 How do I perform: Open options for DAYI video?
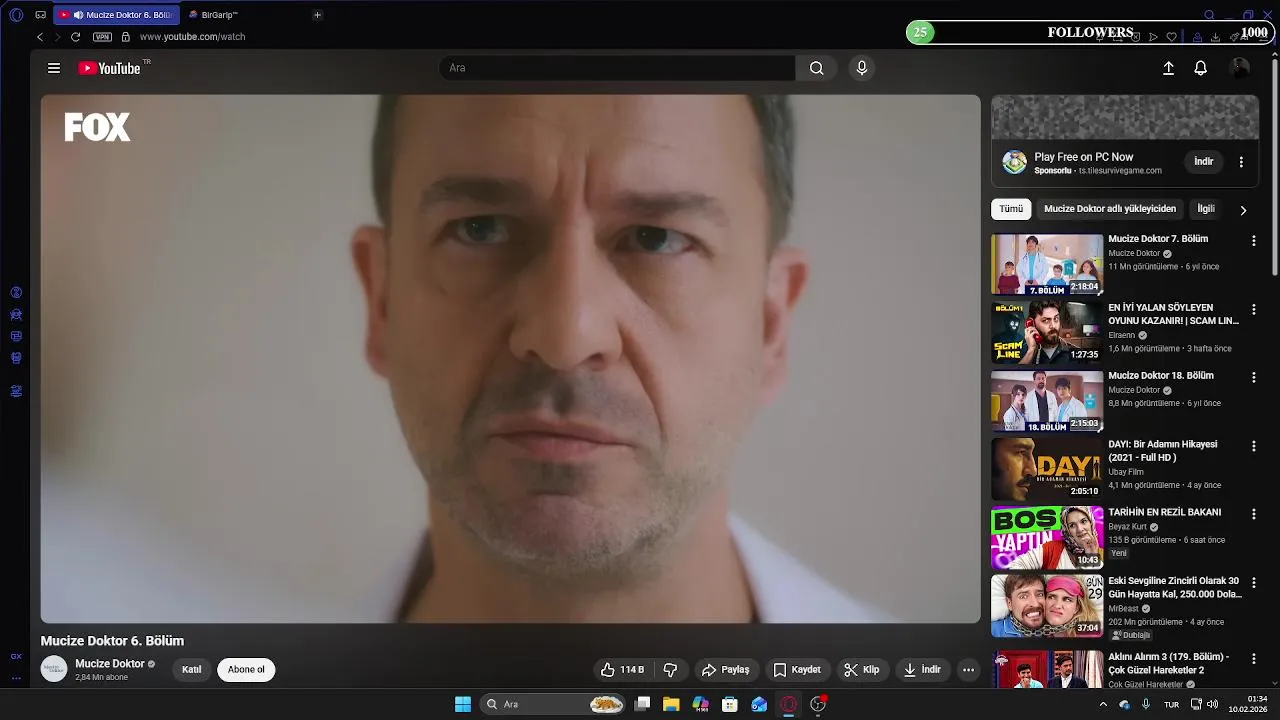pyautogui.click(x=1254, y=446)
